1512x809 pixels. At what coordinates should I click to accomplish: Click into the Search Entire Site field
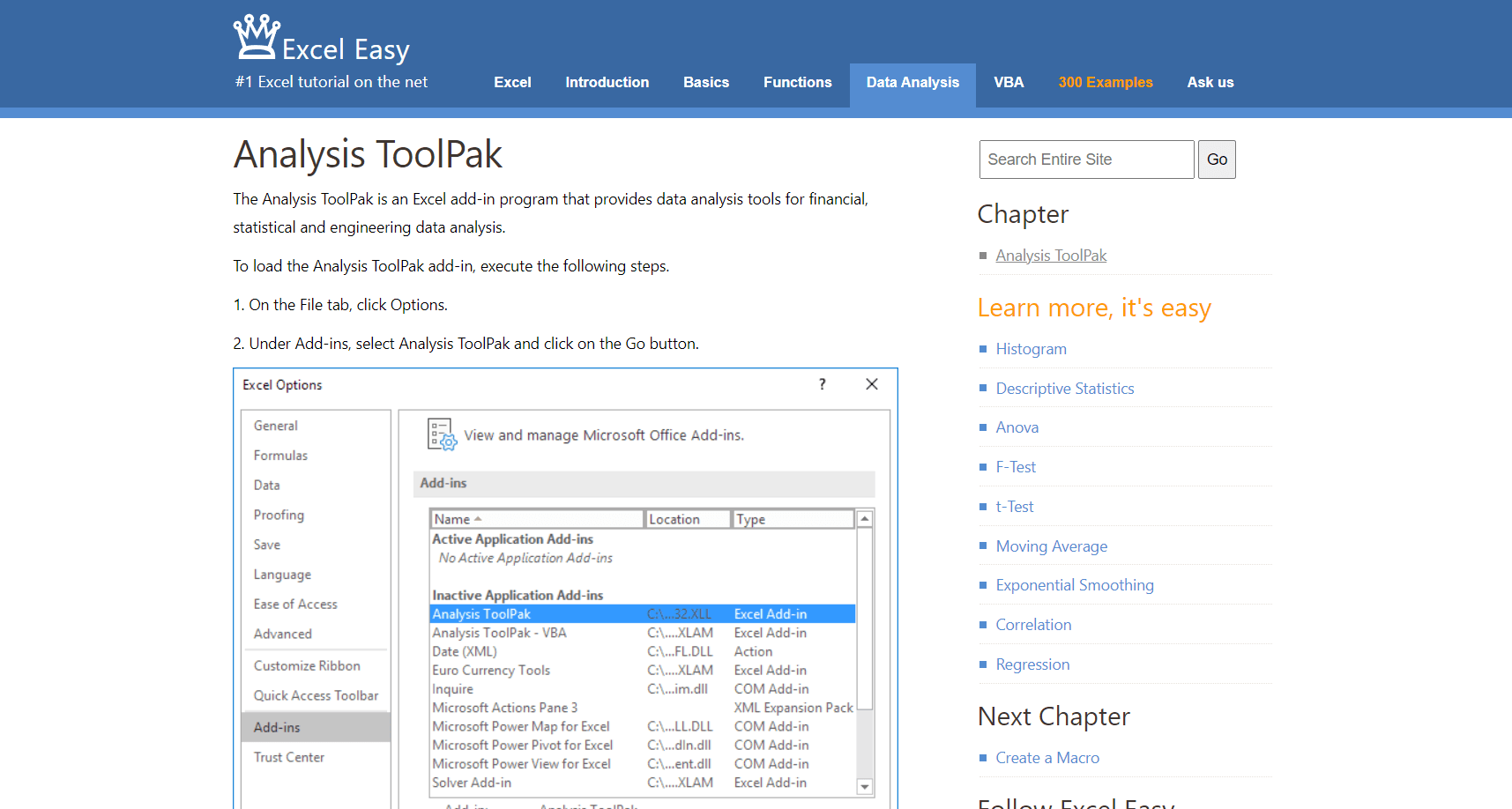[x=1085, y=160]
